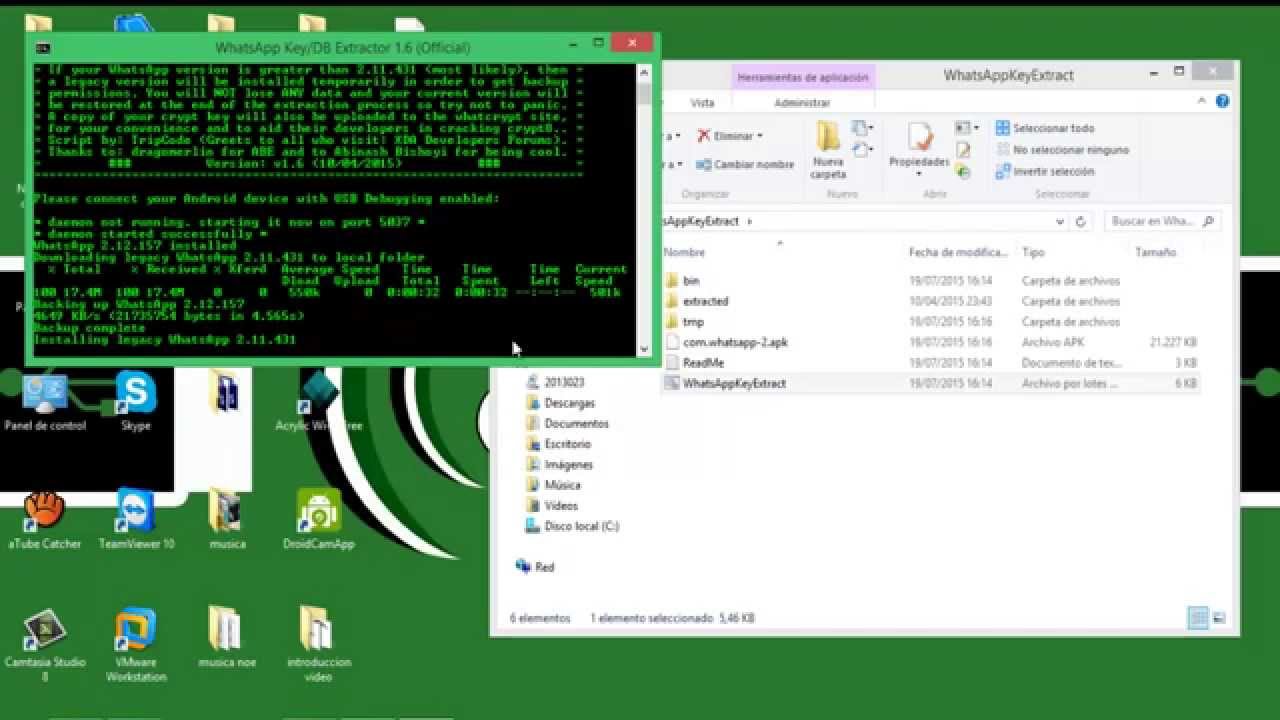Sort by Fecha de modificación column header
1280x720 pixels.
pos(957,253)
